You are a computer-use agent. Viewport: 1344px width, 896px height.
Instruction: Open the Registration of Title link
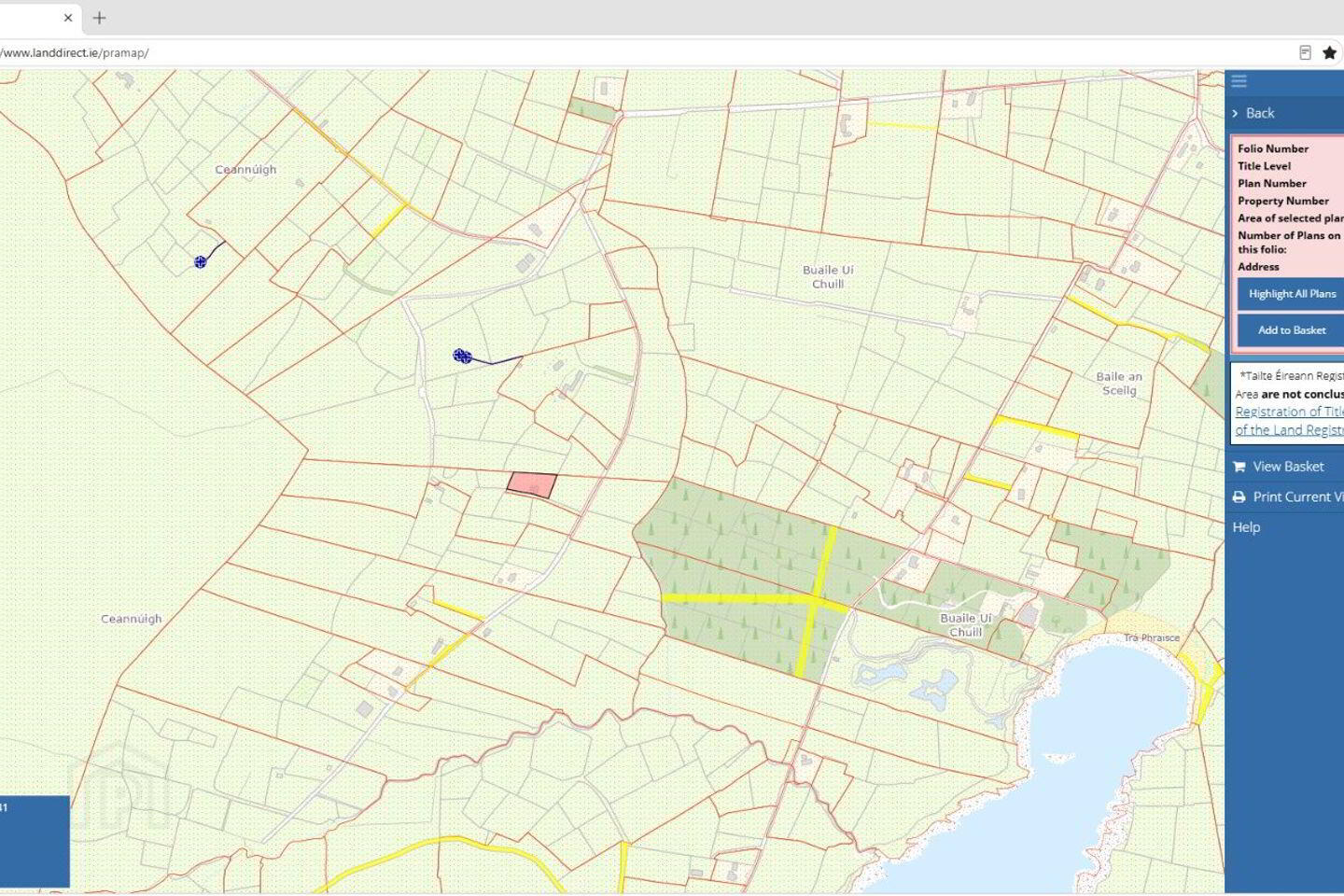point(1289,421)
